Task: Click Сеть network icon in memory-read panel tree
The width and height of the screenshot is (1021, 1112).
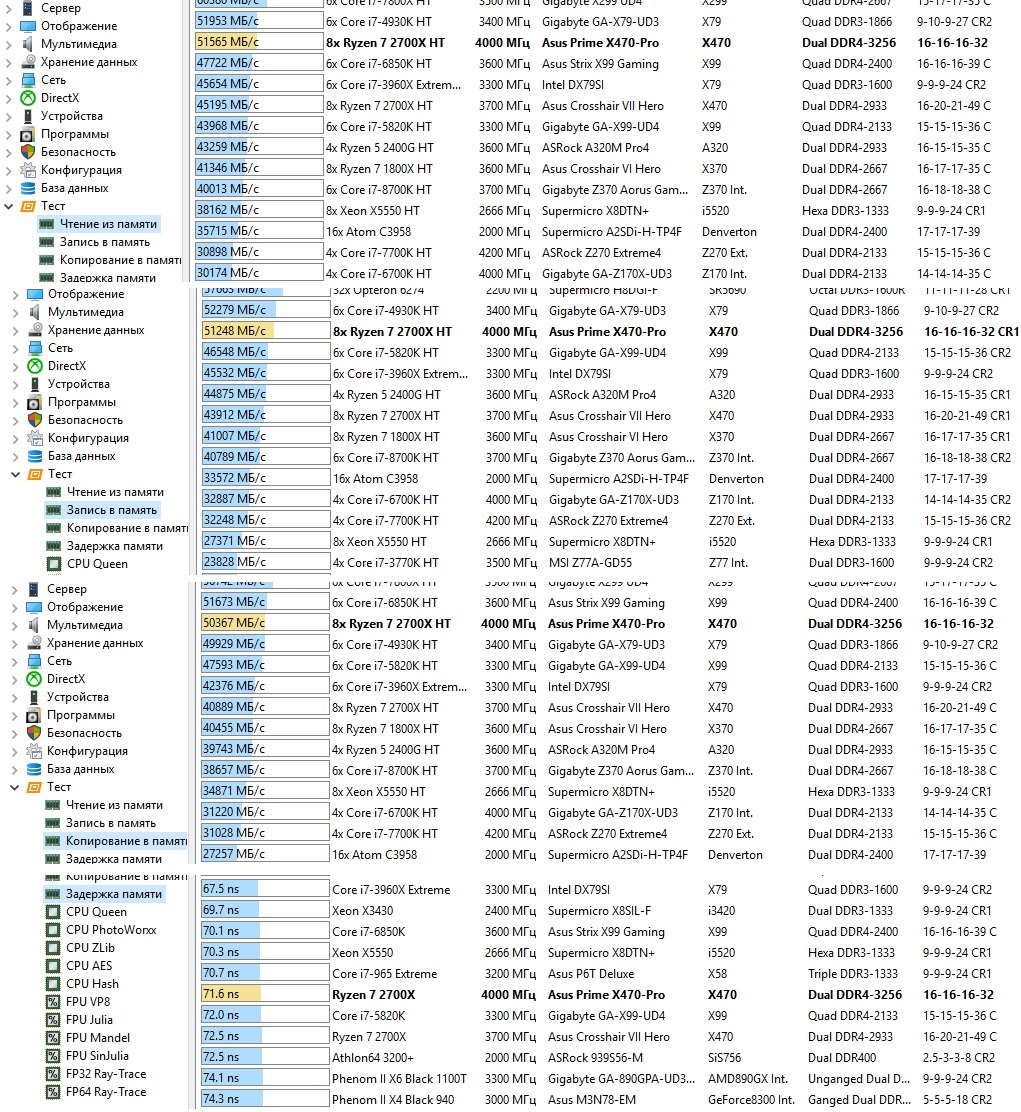Action: 28,80
